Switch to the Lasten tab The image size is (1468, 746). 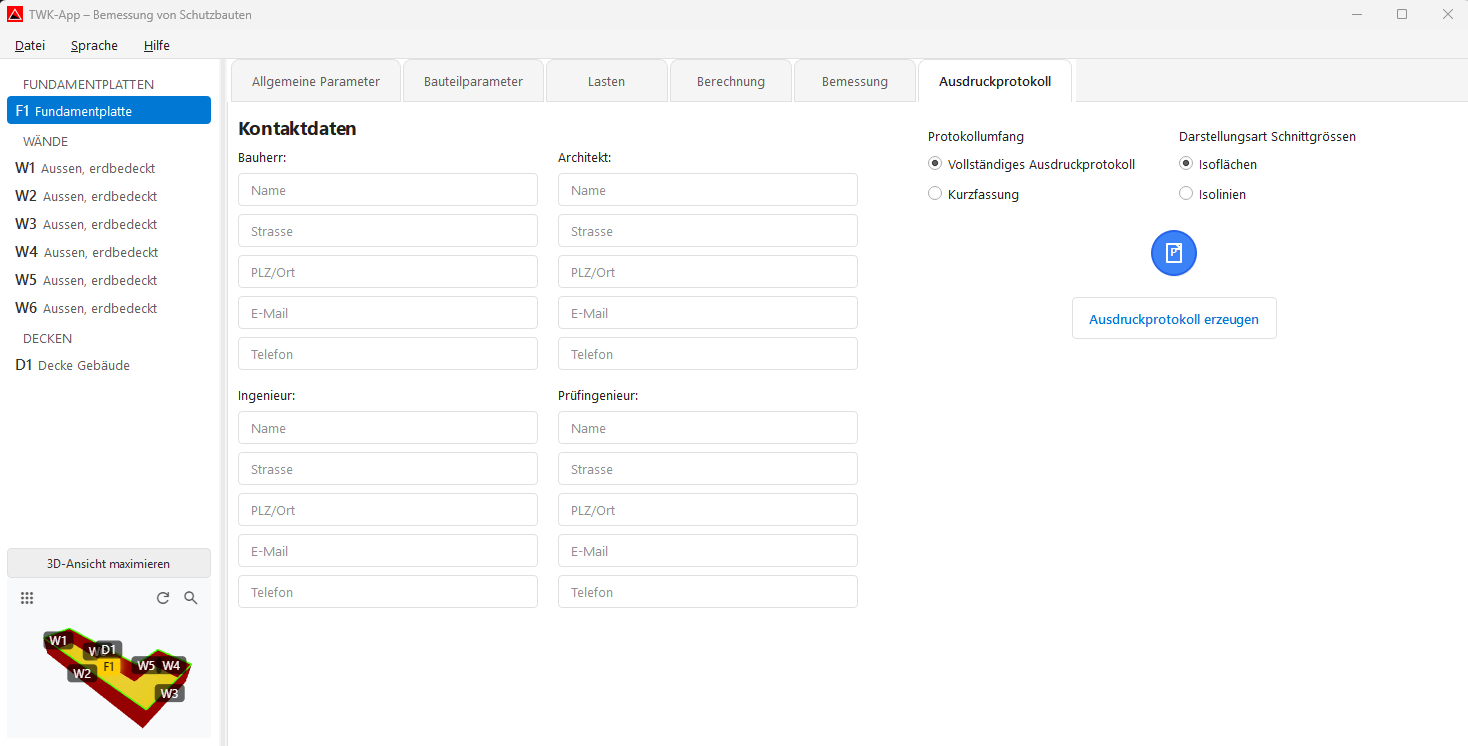606,80
